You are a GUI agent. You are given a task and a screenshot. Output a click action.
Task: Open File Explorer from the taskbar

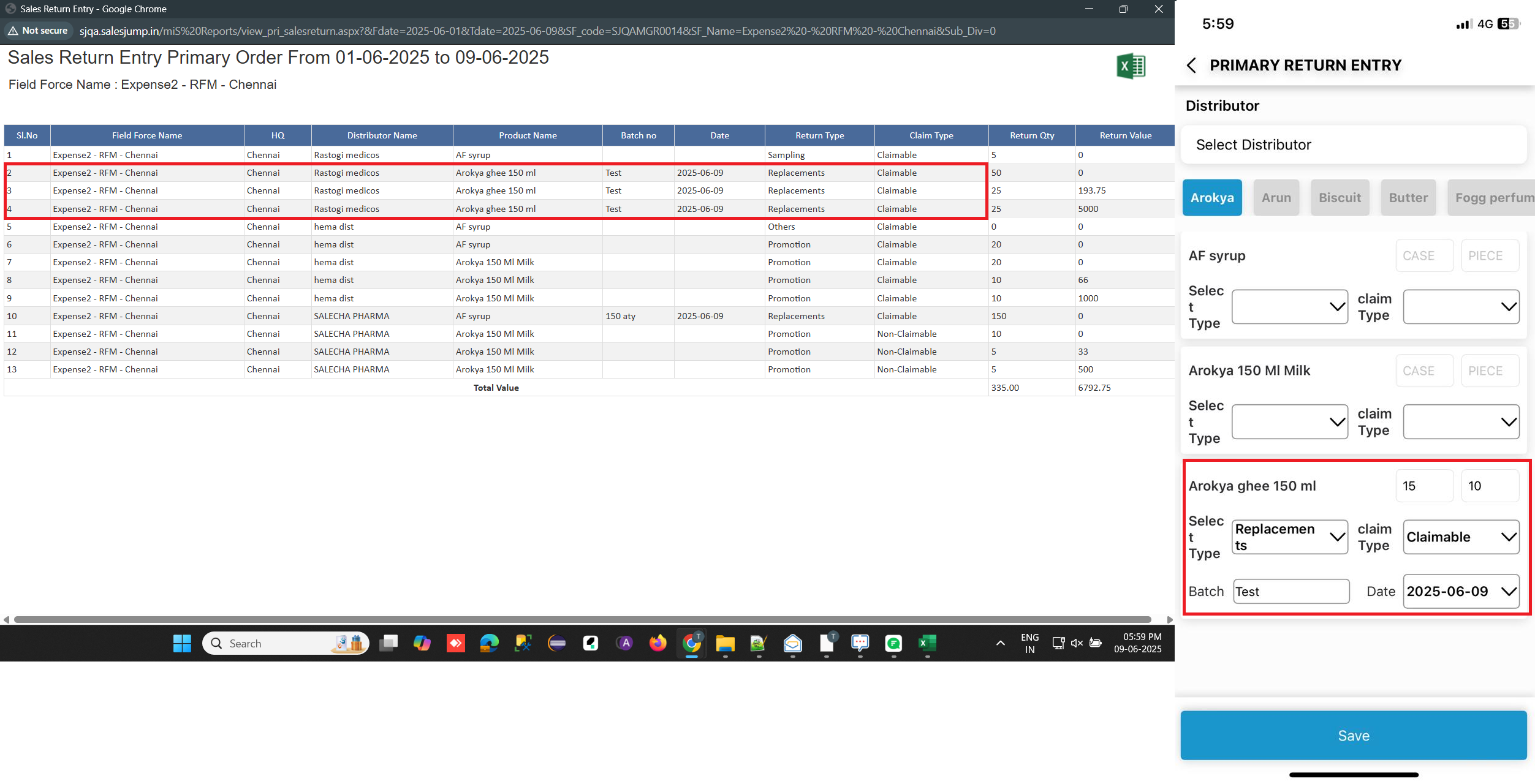click(x=725, y=643)
